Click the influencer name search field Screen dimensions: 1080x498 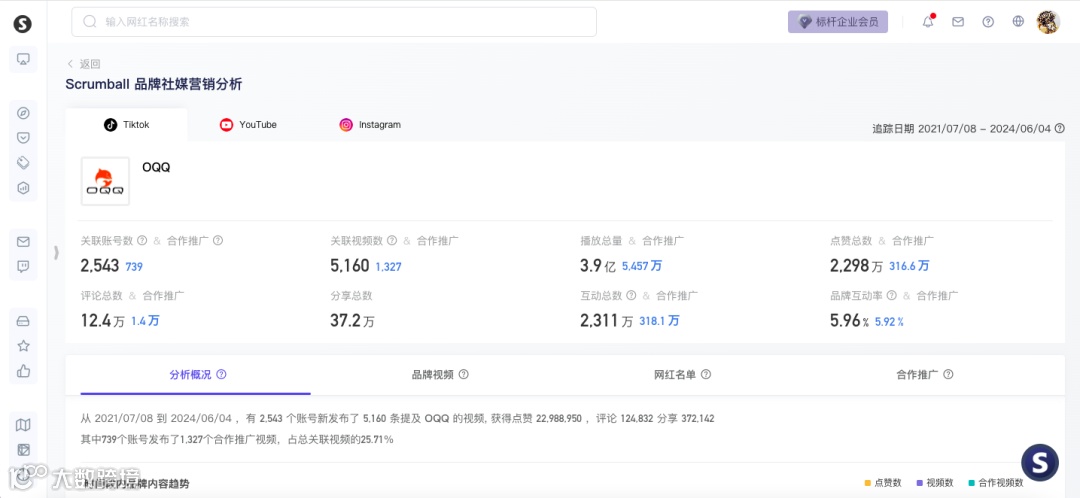click(334, 22)
